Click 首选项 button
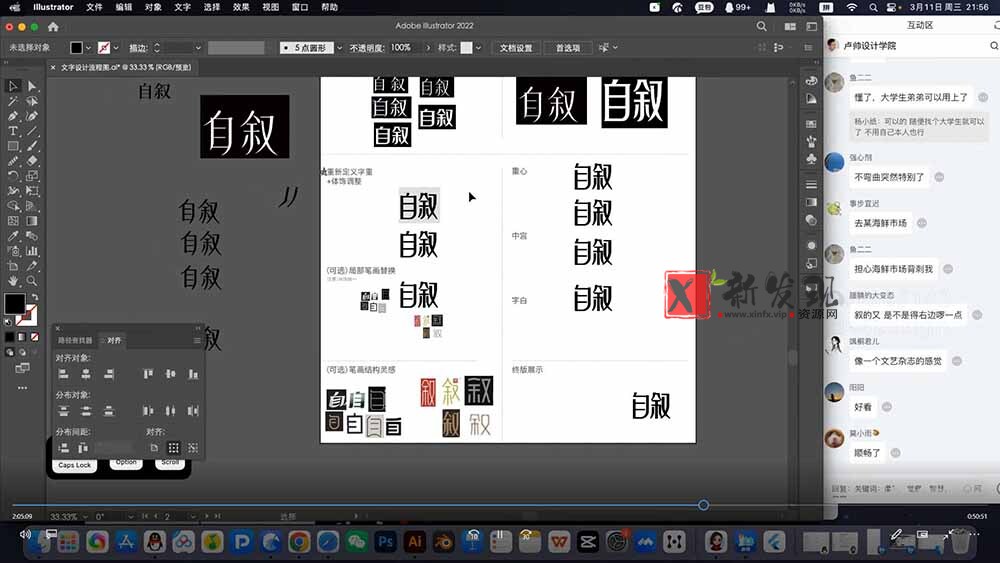Image resolution: width=1000 pixels, height=563 pixels. pos(568,48)
